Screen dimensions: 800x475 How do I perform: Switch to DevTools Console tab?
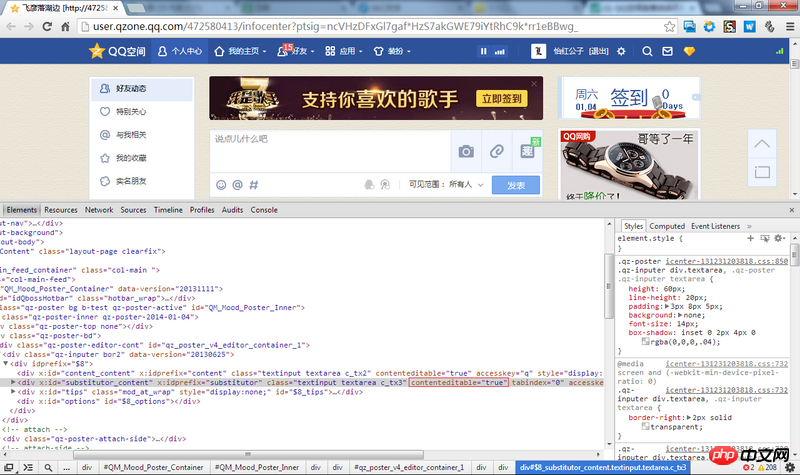click(x=264, y=210)
